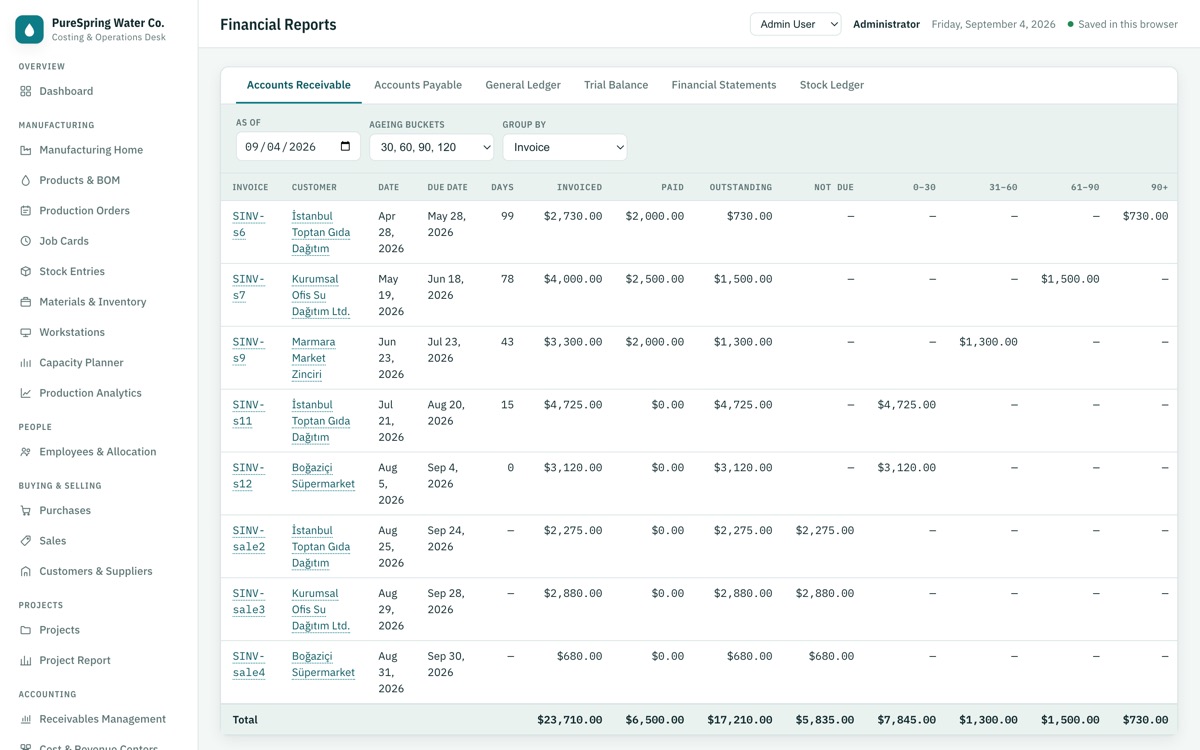The height and width of the screenshot is (750, 1200).
Task: Click the total outstanding $17,210.00 value
Action: (741, 720)
